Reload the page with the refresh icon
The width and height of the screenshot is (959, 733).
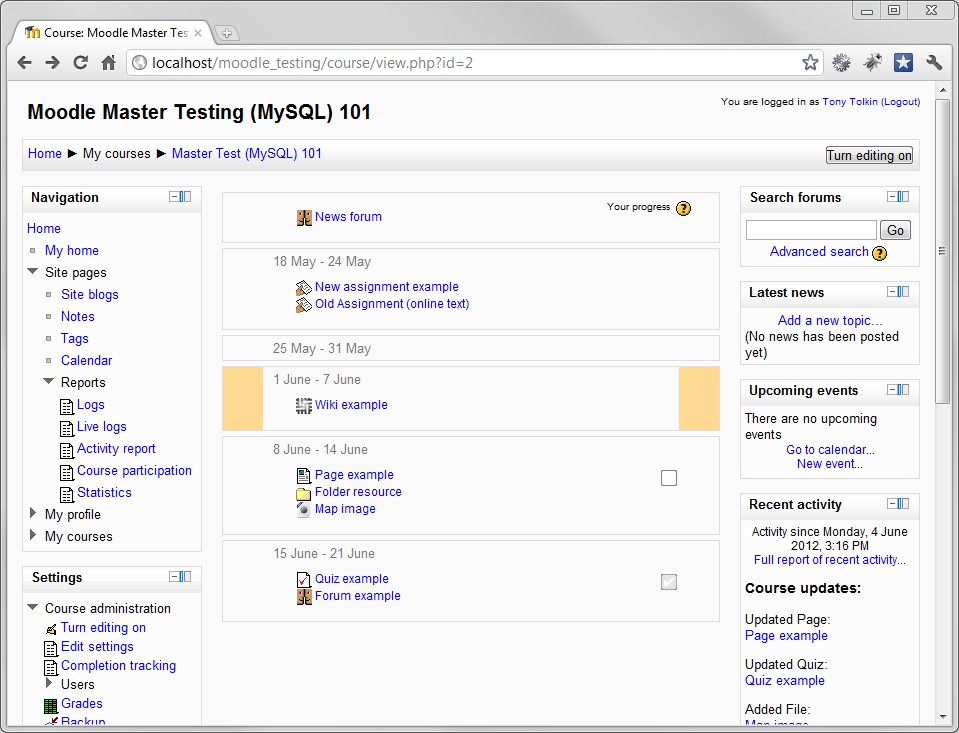click(x=81, y=62)
